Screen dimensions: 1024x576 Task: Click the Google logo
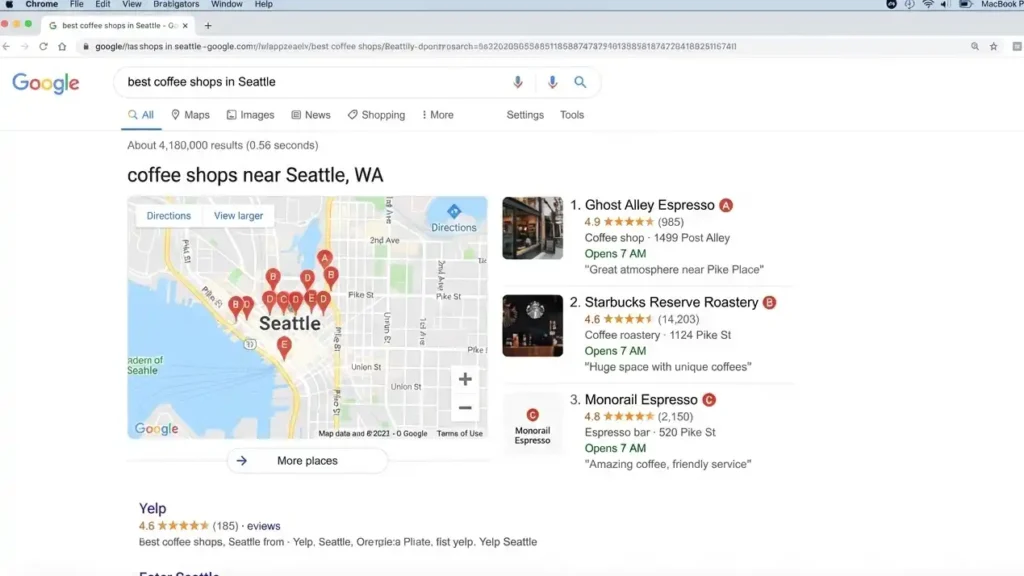tap(46, 83)
